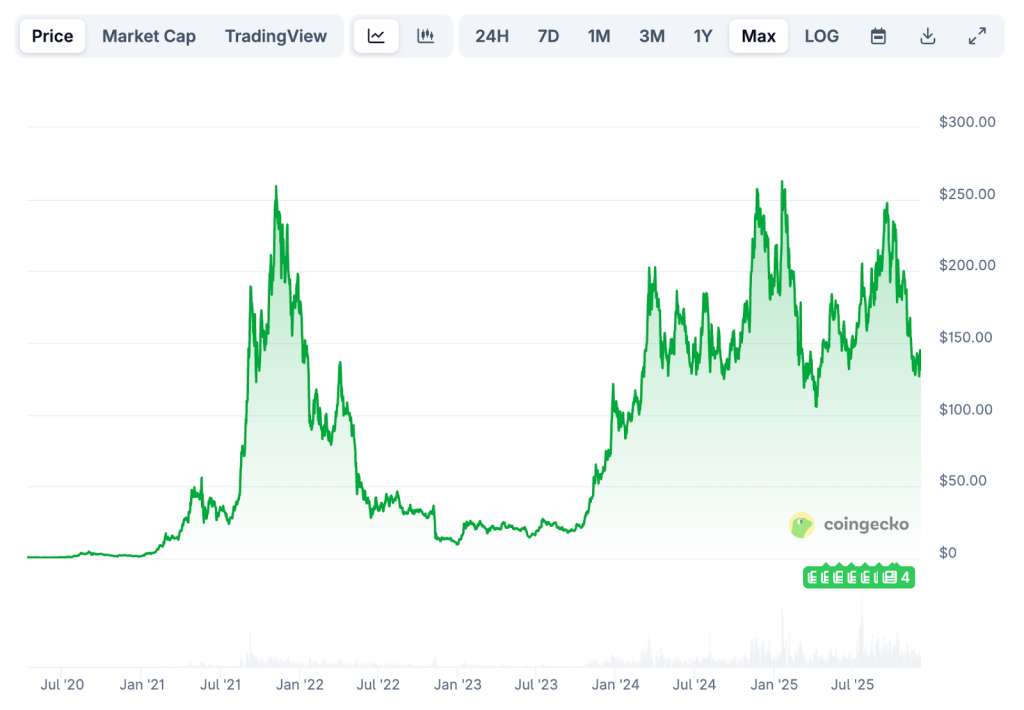Select the Price tab
1024x710 pixels.
(52, 36)
